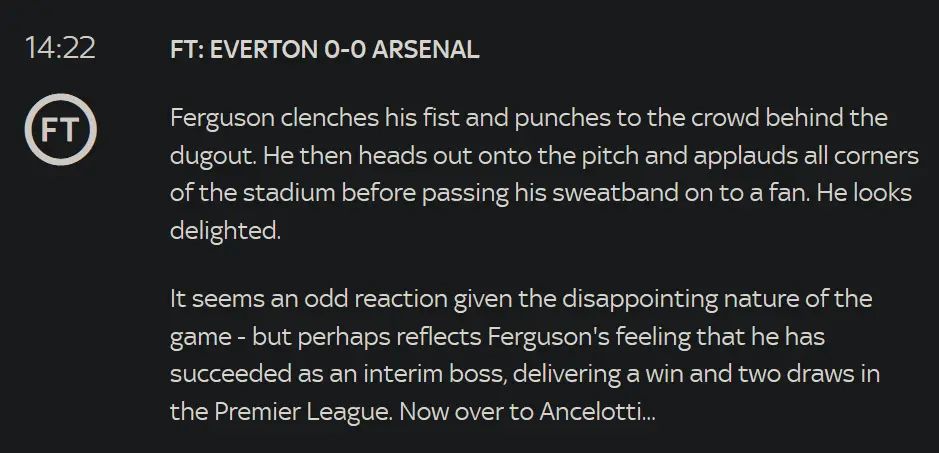
Task: Click the 14:22 timestamp
Action: tap(59, 48)
